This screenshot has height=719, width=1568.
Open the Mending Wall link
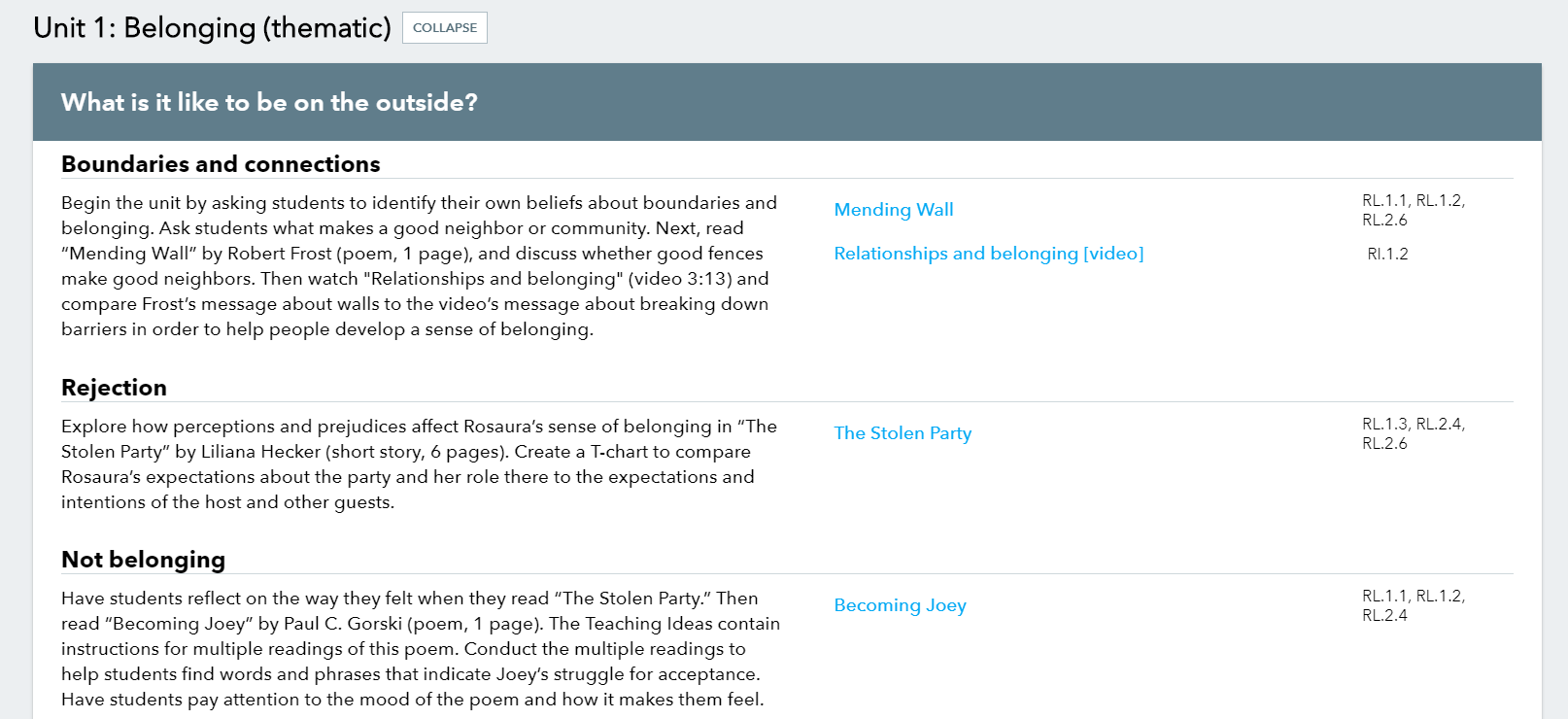pos(894,210)
